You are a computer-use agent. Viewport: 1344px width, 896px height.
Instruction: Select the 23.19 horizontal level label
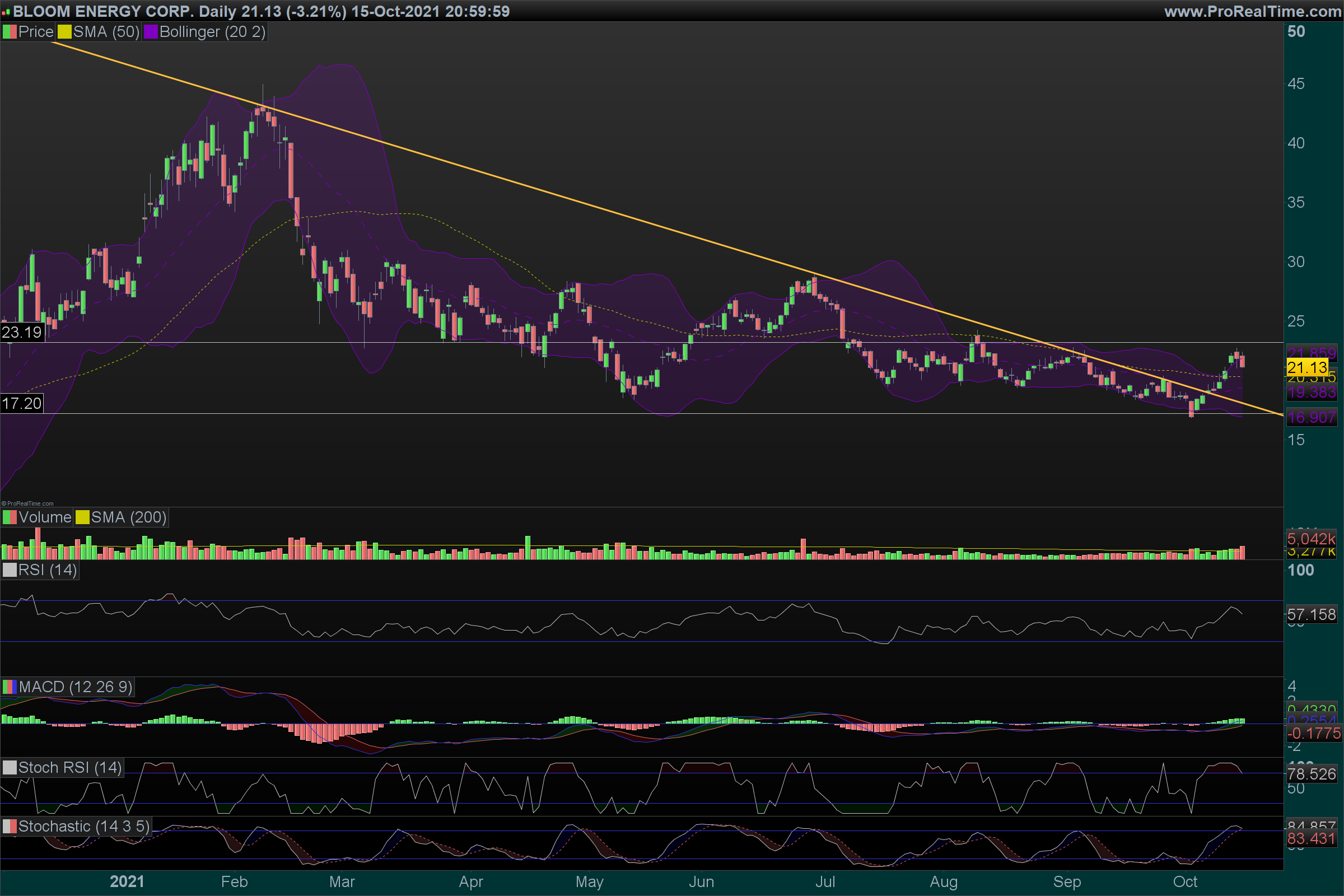tap(22, 332)
